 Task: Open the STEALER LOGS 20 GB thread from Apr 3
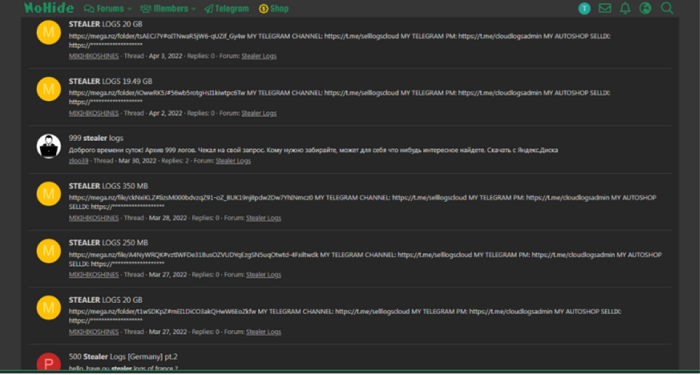click(106, 24)
